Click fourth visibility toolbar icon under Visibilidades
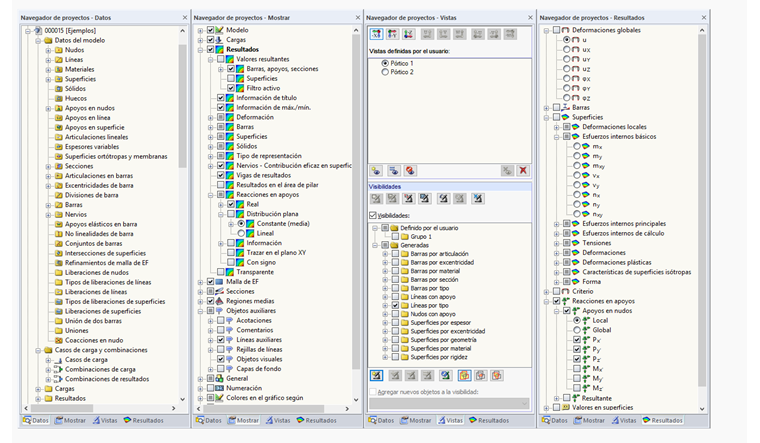Viewport: 760px width, 443px height. tap(425, 198)
